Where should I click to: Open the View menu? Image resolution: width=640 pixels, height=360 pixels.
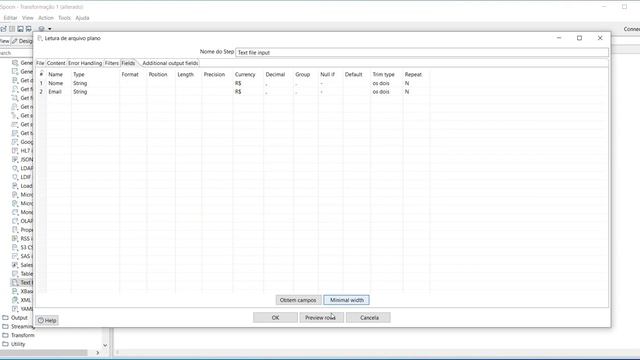coord(27,18)
